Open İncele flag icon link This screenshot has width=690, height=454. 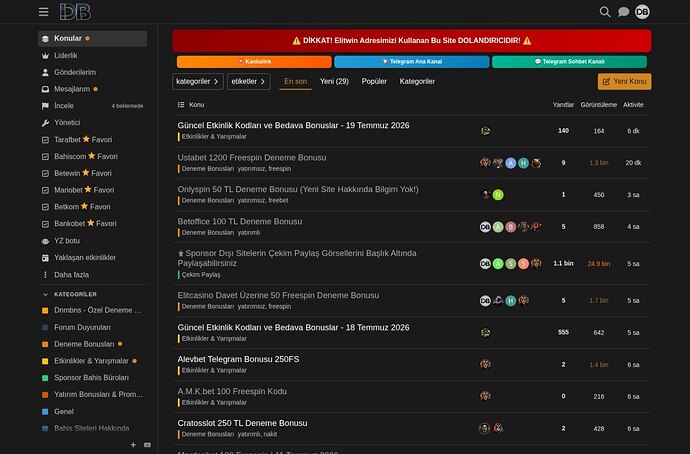92,106
